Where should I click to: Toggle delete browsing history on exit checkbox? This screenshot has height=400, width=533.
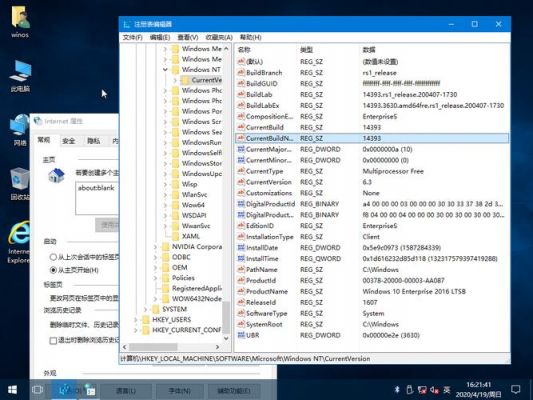[x=53, y=340]
